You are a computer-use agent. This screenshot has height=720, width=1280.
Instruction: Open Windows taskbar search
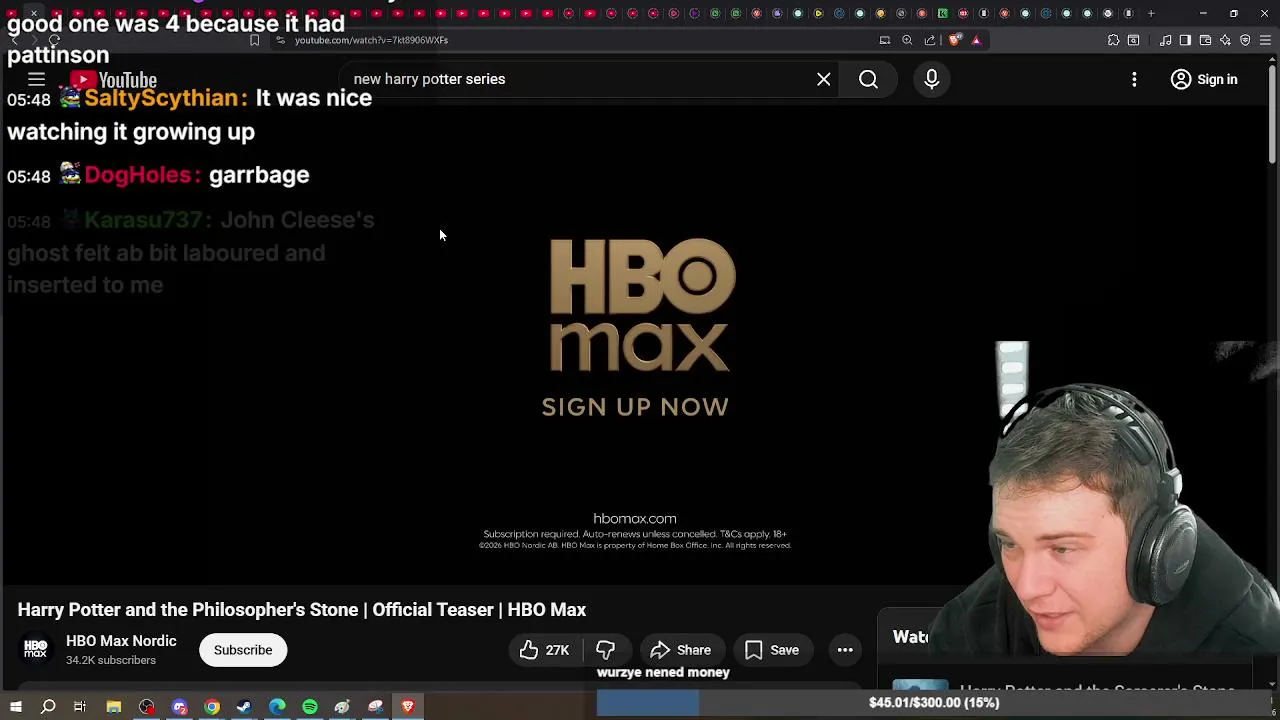48,707
